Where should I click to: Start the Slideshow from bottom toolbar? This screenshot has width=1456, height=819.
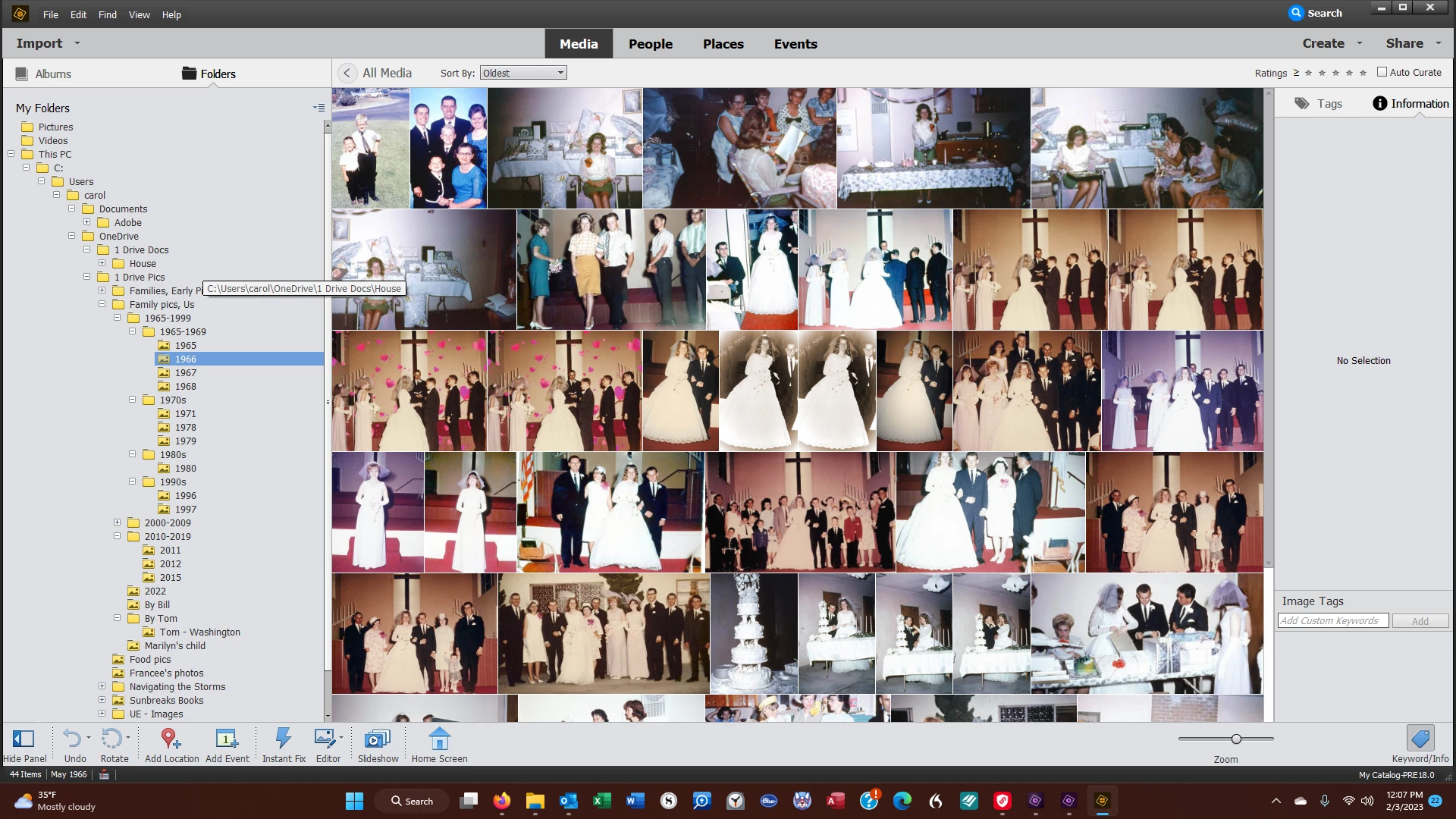[377, 739]
